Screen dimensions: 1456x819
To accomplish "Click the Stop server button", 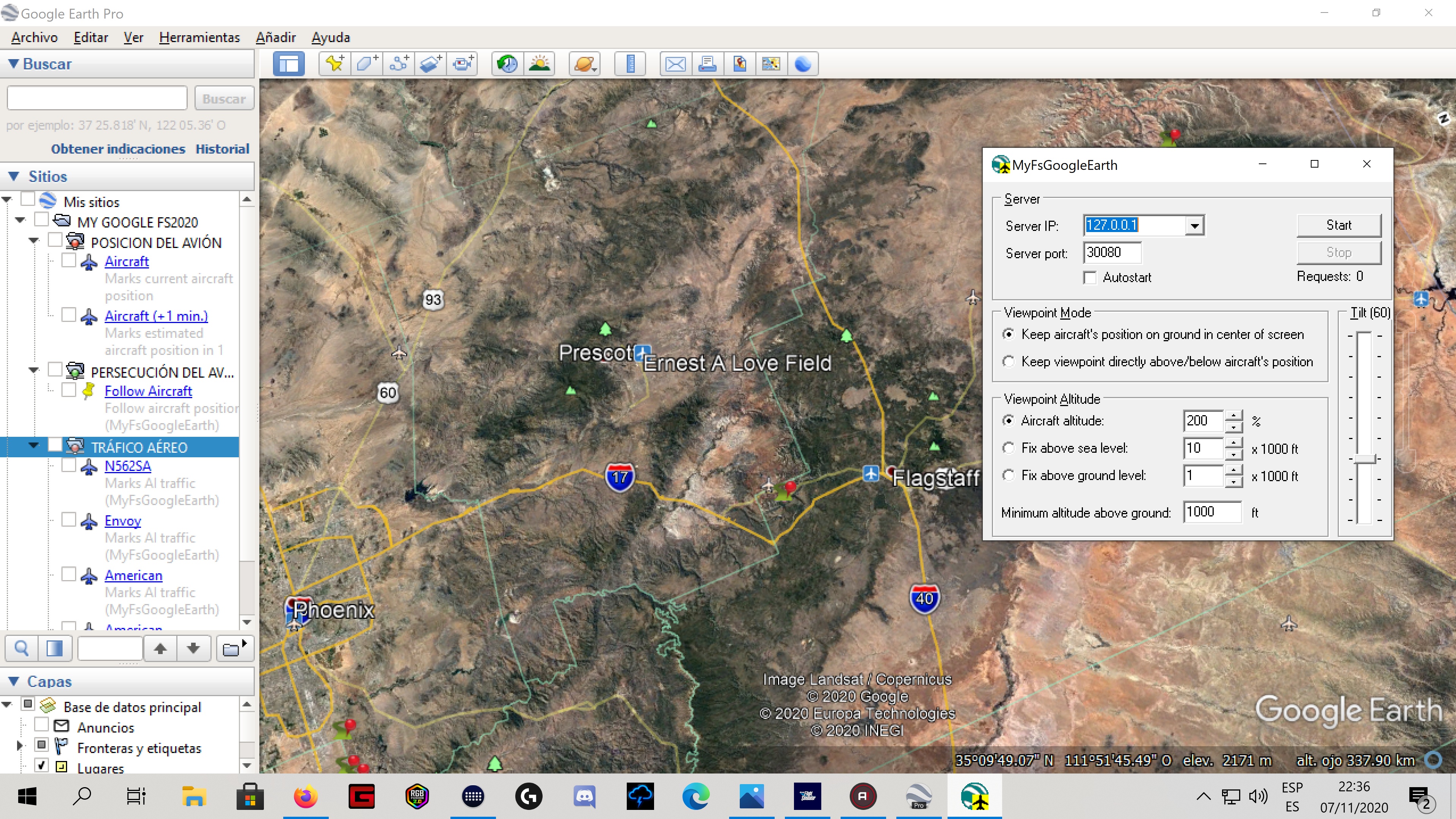I will [1338, 253].
